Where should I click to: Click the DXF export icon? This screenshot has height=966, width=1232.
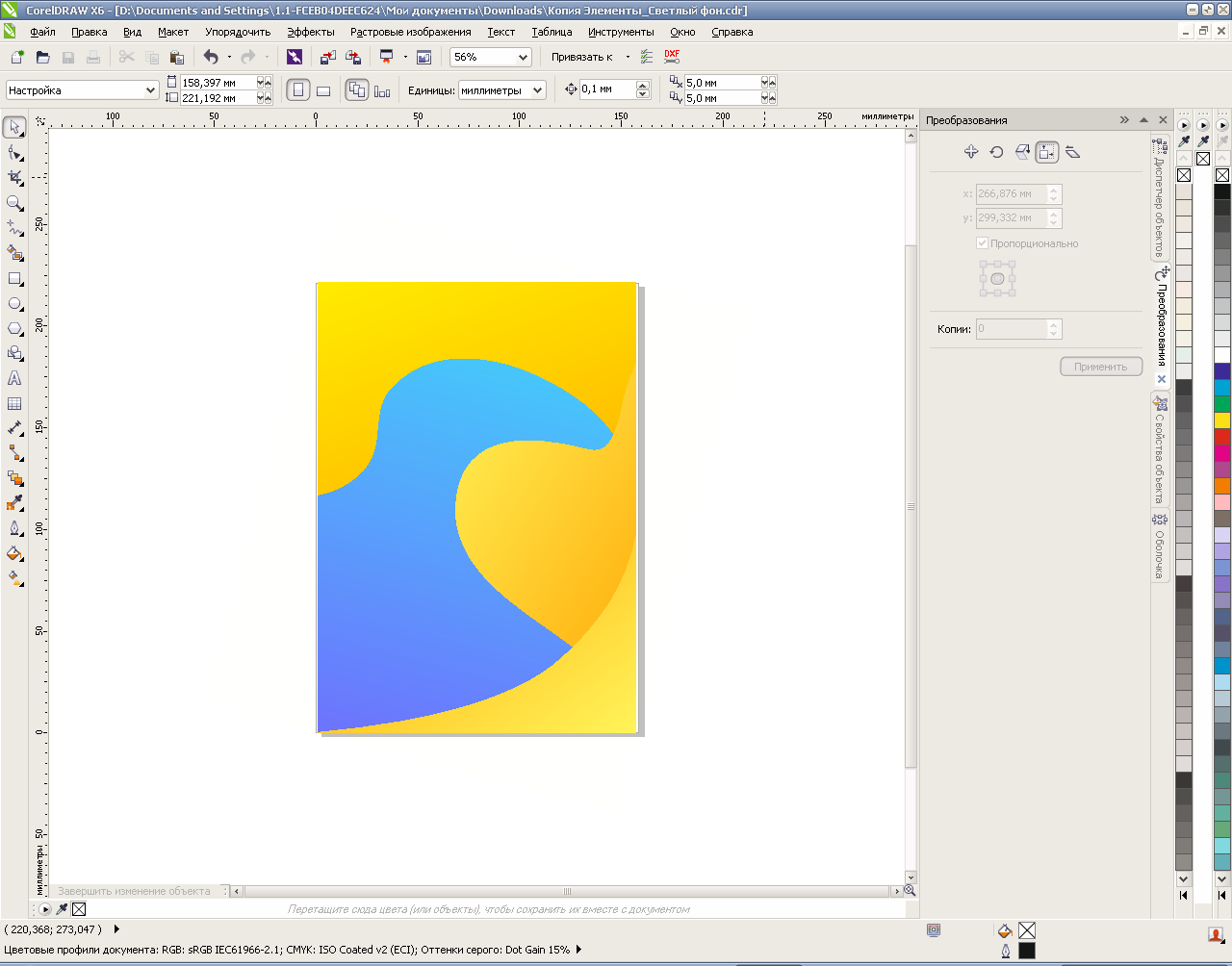[x=672, y=57]
